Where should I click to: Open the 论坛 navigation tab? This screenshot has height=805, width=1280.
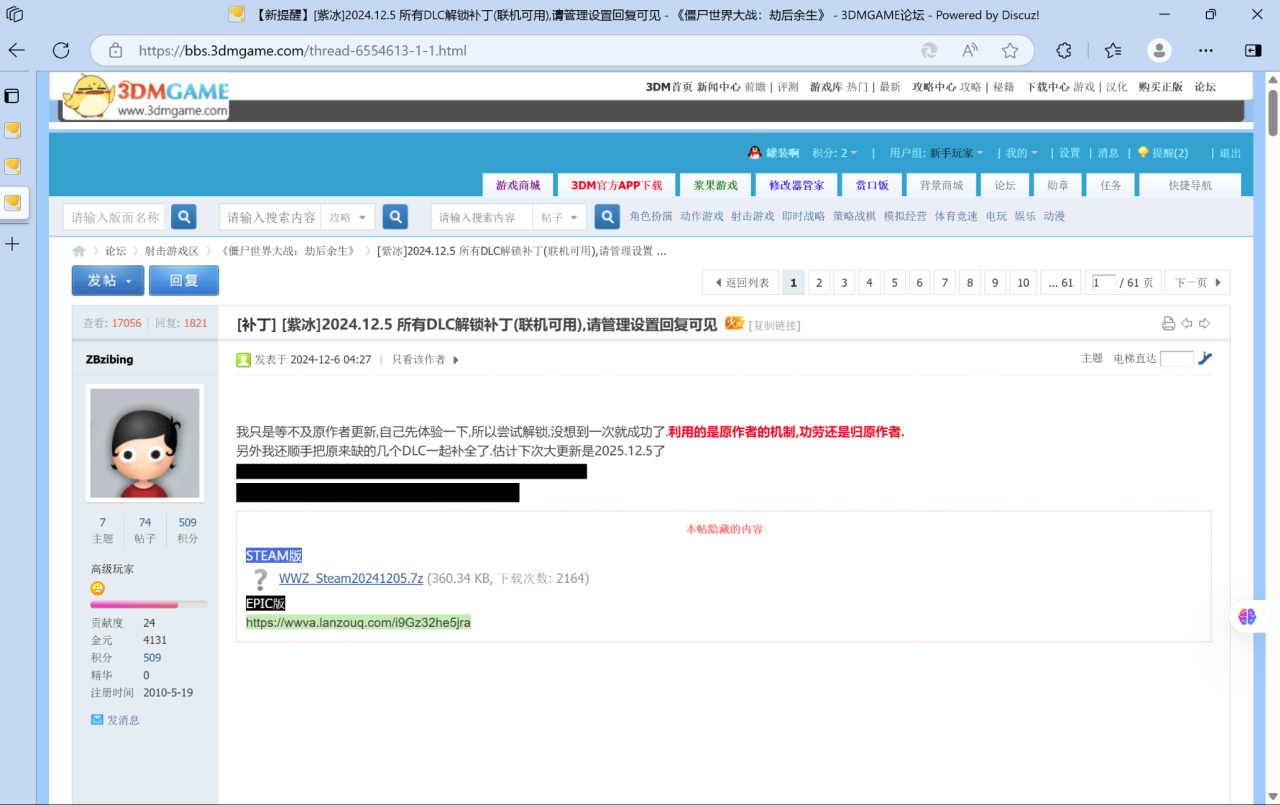pyautogui.click(x=1005, y=185)
